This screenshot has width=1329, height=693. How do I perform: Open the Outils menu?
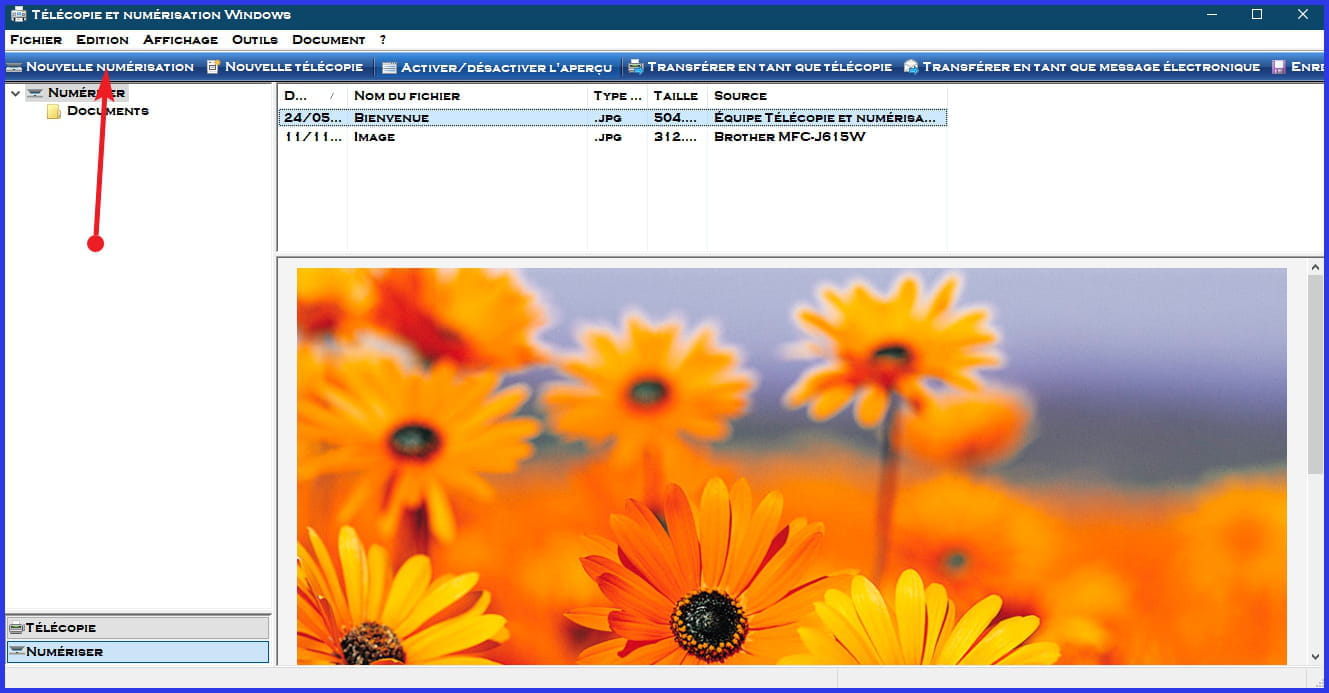[x=255, y=40]
